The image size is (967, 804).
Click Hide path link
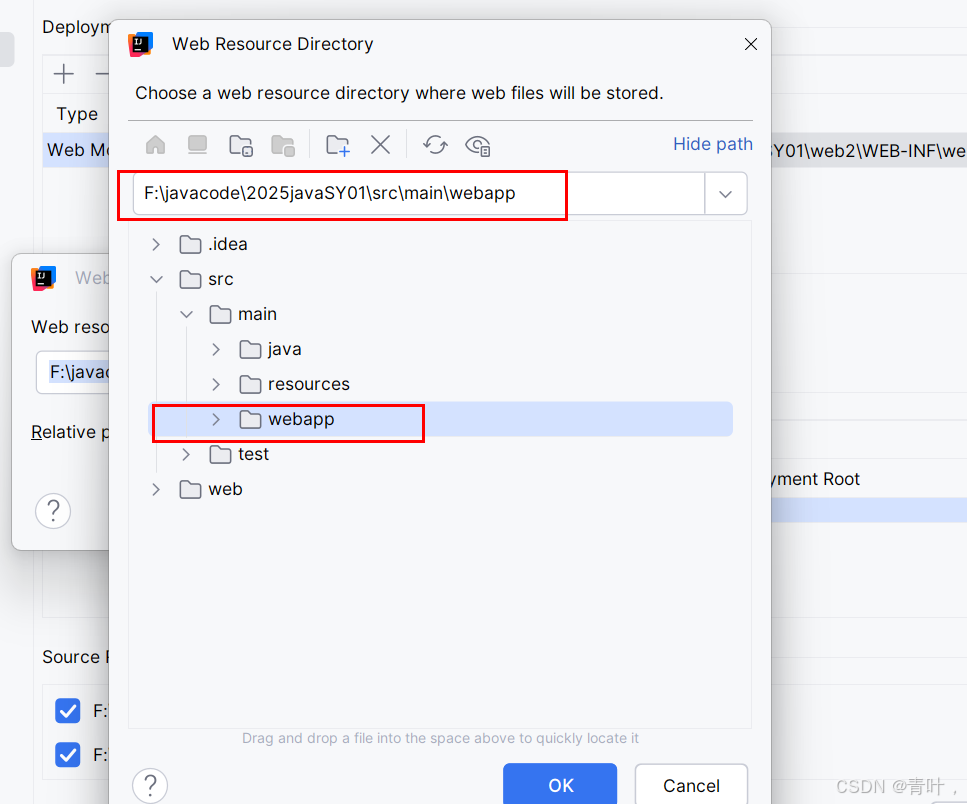(x=713, y=144)
